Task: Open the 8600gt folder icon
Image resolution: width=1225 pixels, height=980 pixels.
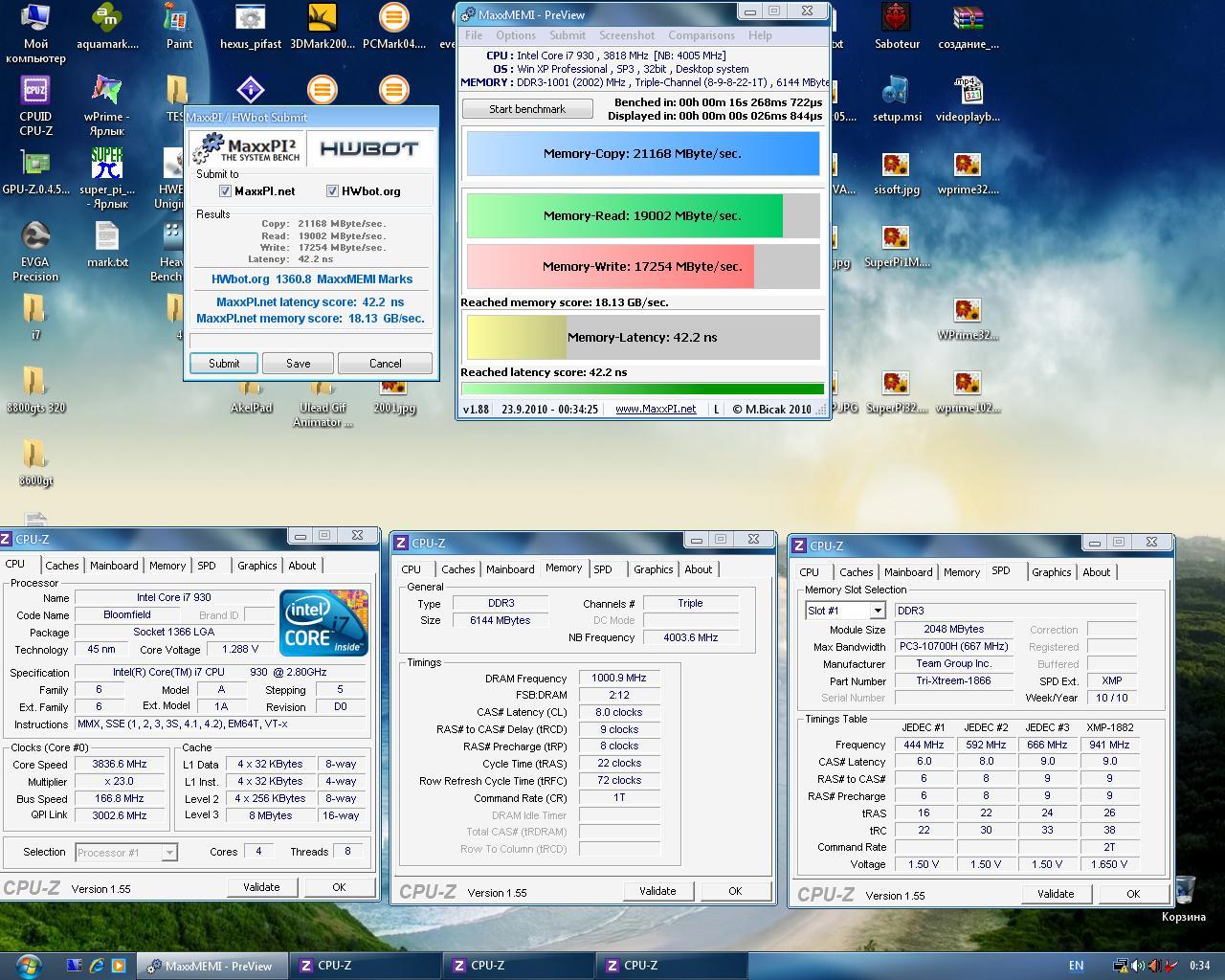Action: pos(35,462)
